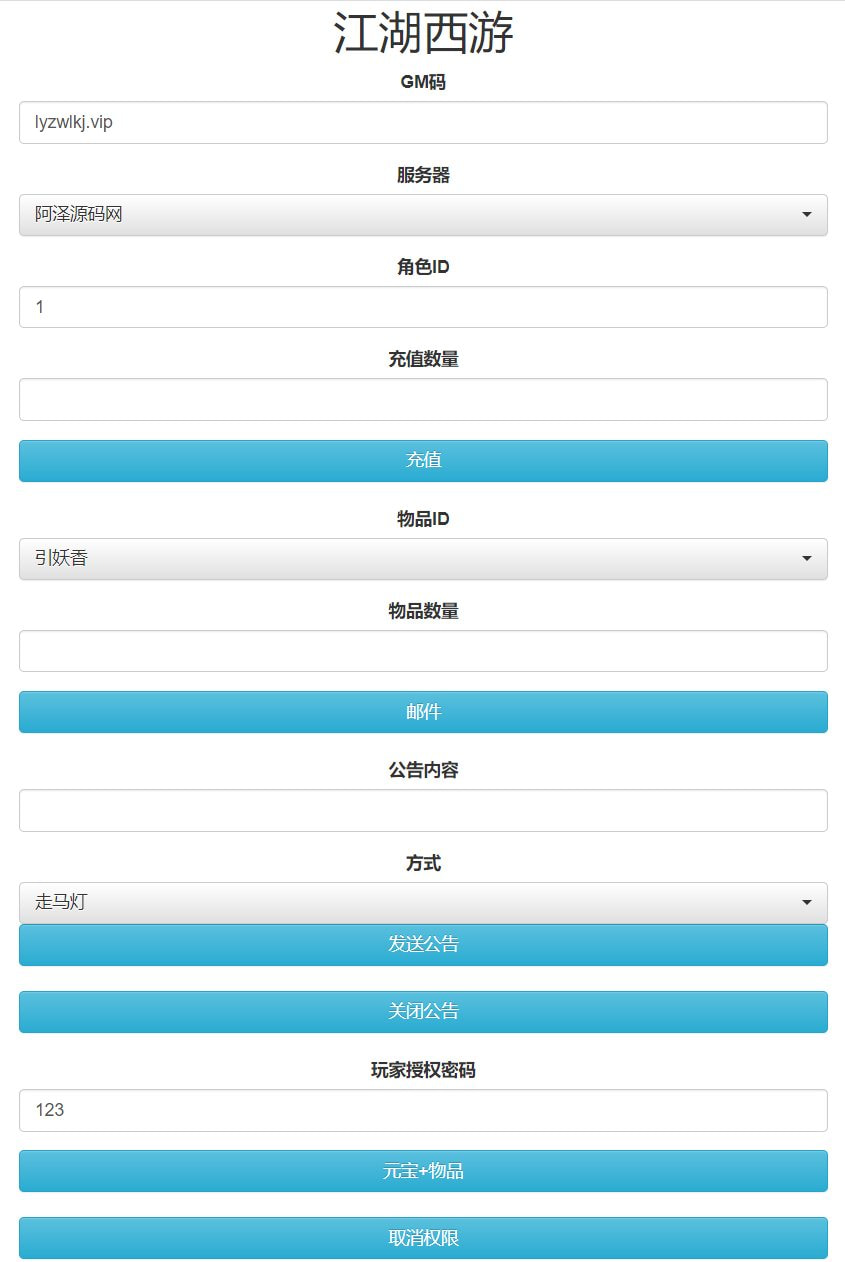Expand the 物品ID dropdown
This screenshot has width=845, height=1262.
423,558
